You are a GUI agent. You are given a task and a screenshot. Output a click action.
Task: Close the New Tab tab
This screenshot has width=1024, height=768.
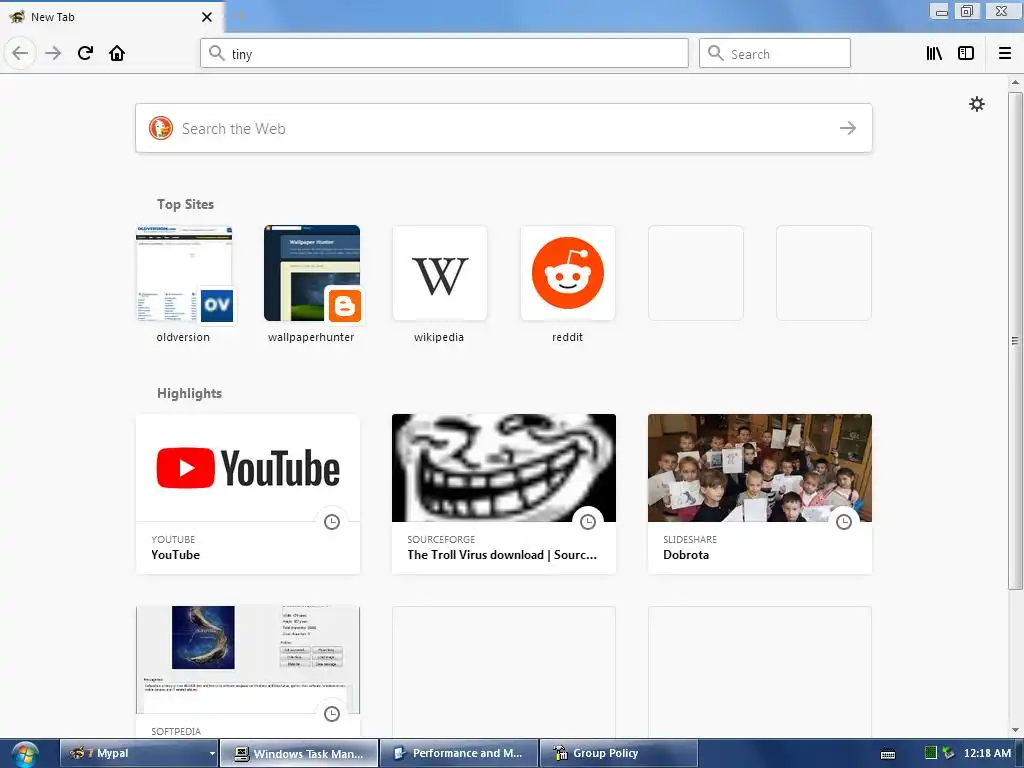(x=206, y=17)
